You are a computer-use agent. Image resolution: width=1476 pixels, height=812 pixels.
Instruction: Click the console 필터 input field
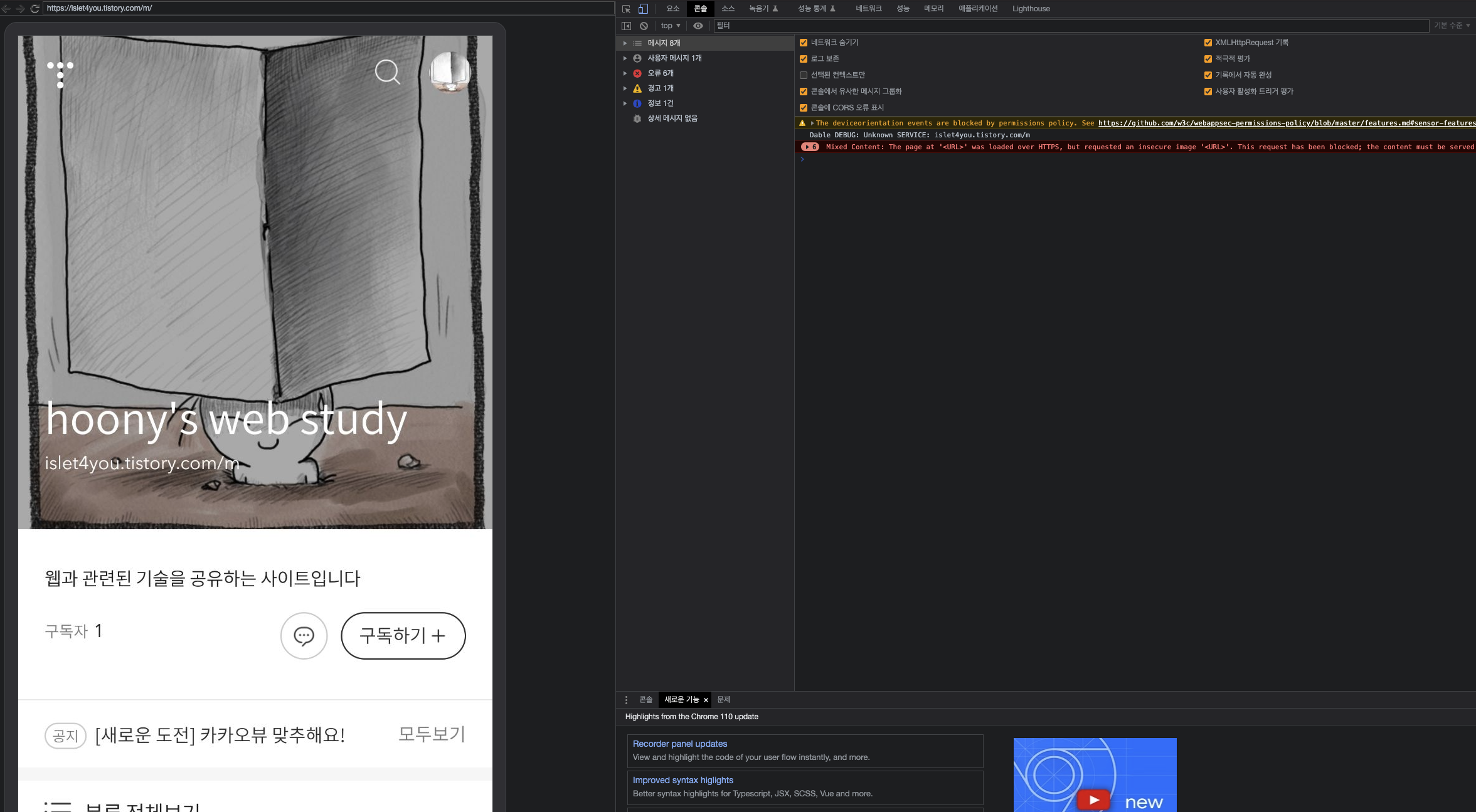tap(1066, 26)
